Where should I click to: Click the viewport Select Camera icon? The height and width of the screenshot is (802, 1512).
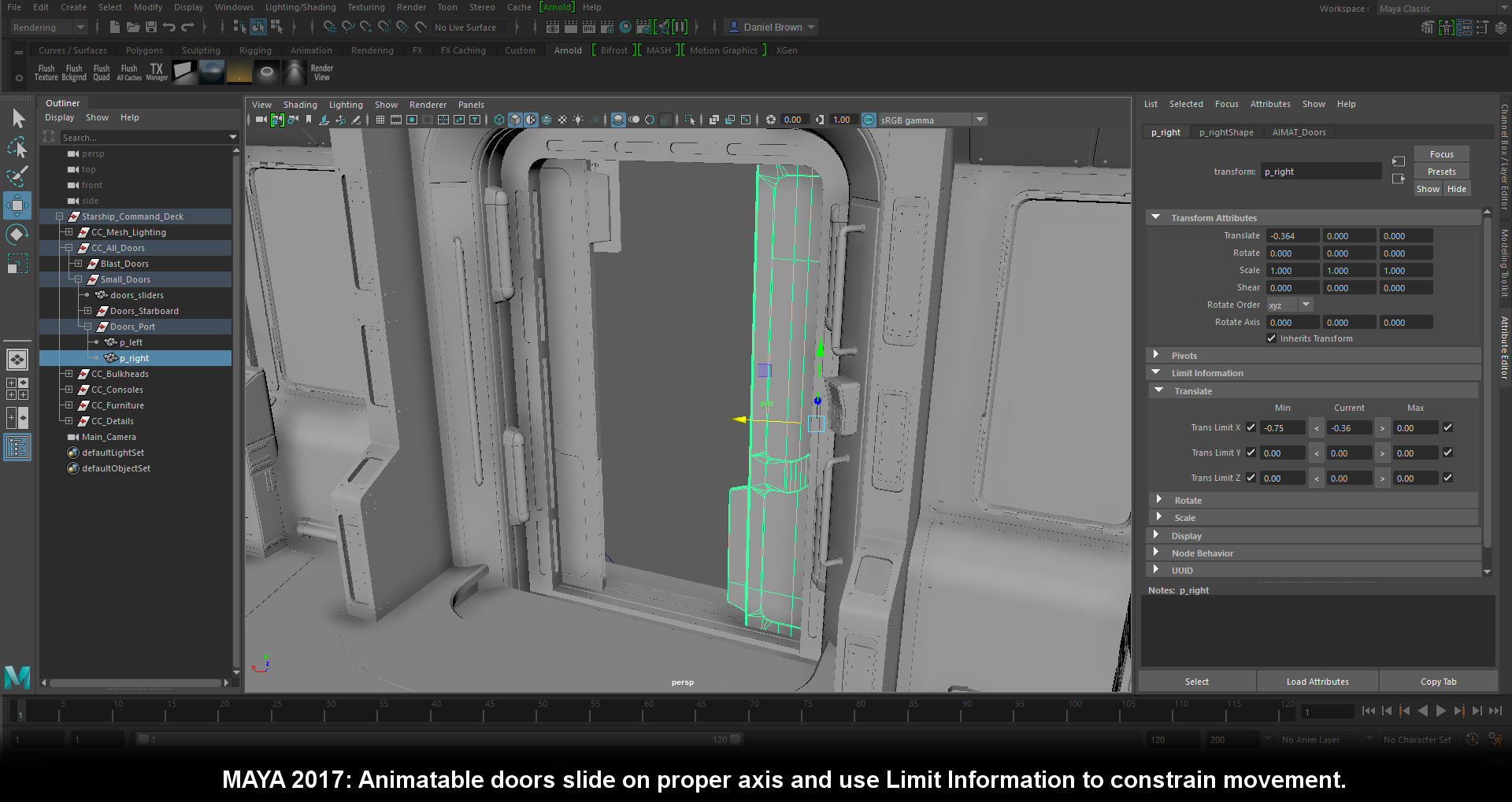click(x=261, y=120)
